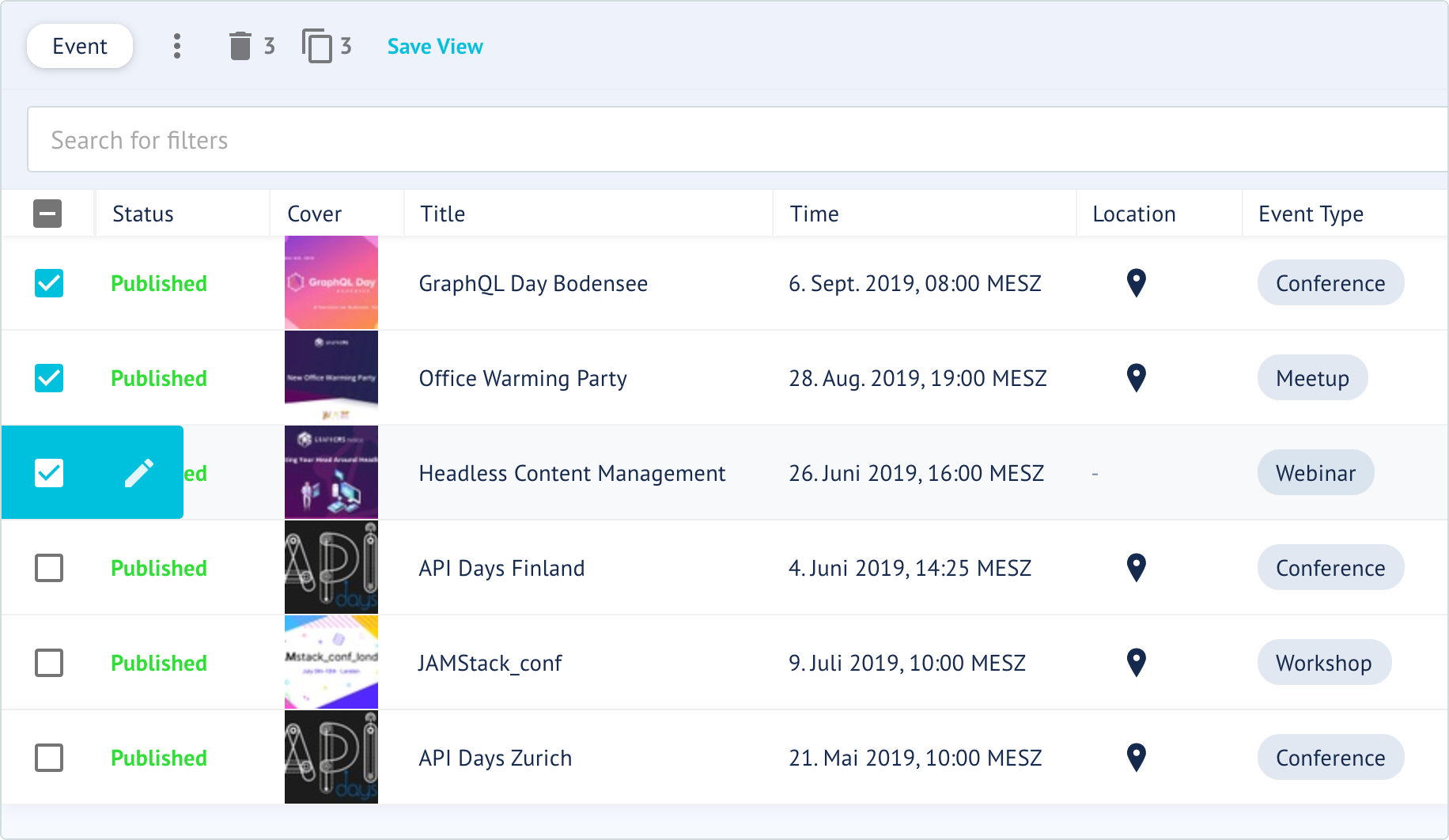Viewport: 1449px width, 840px height.
Task: Click the Save View link
Action: pos(435,47)
